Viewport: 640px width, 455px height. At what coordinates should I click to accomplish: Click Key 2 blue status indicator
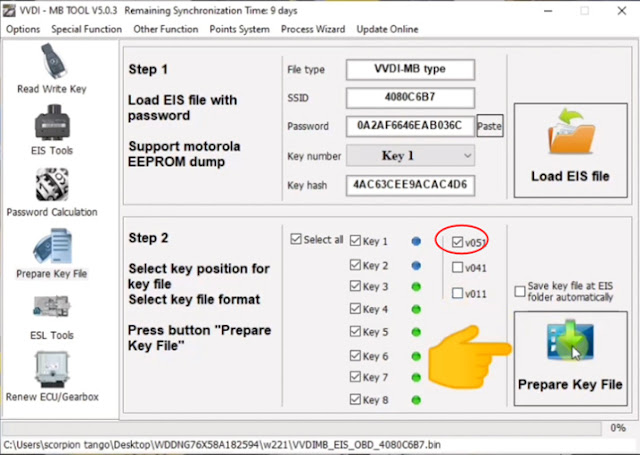click(416, 266)
